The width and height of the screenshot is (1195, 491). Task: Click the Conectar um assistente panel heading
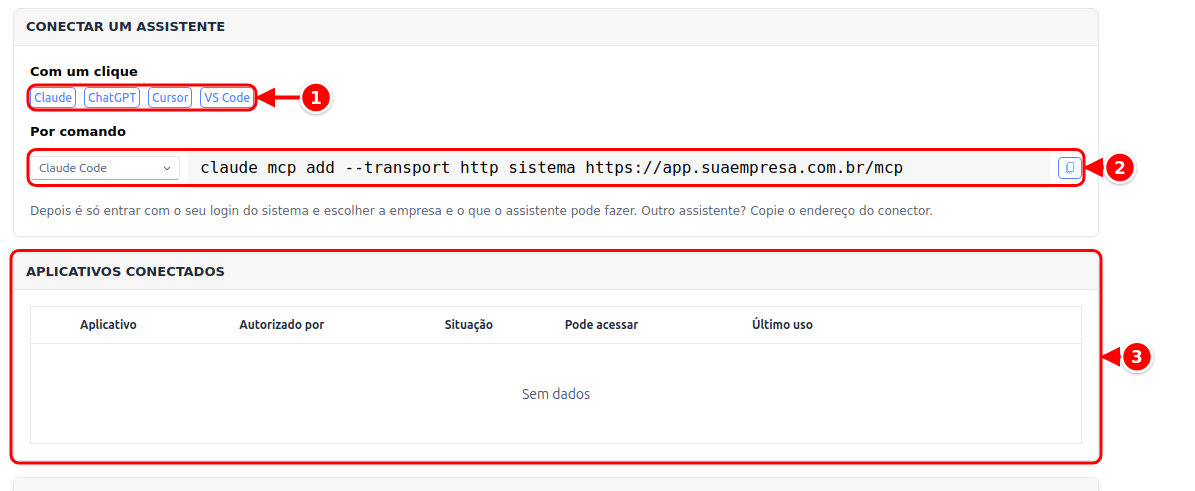(126, 27)
